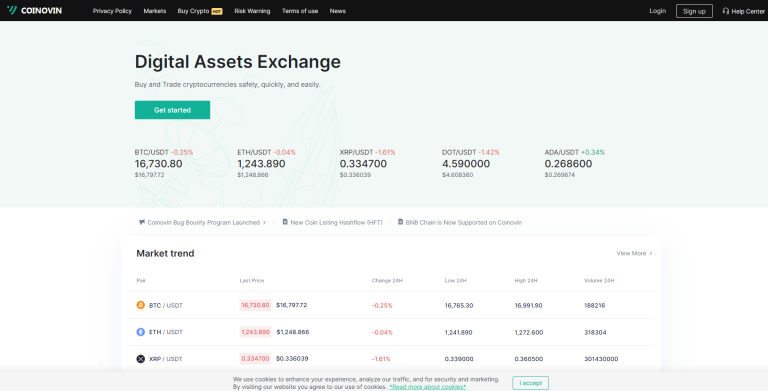Image resolution: width=768 pixels, height=391 pixels.
Task: Click the Help Center headset icon
Action: (x=726, y=11)
